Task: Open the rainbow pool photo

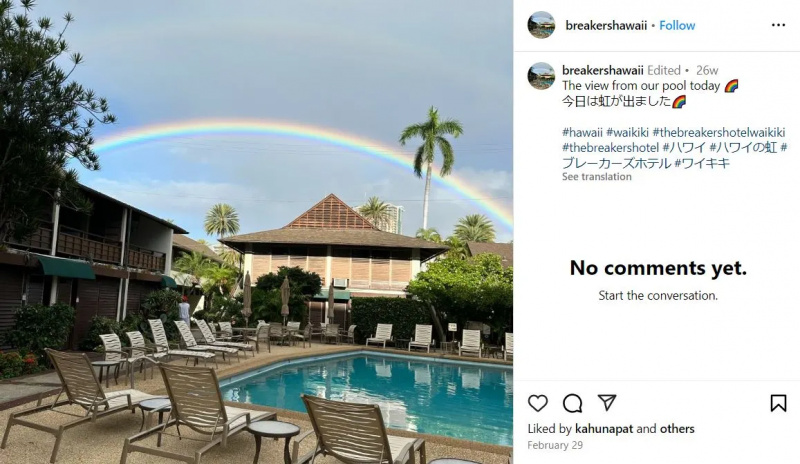Action: click(x=256, y=232)
